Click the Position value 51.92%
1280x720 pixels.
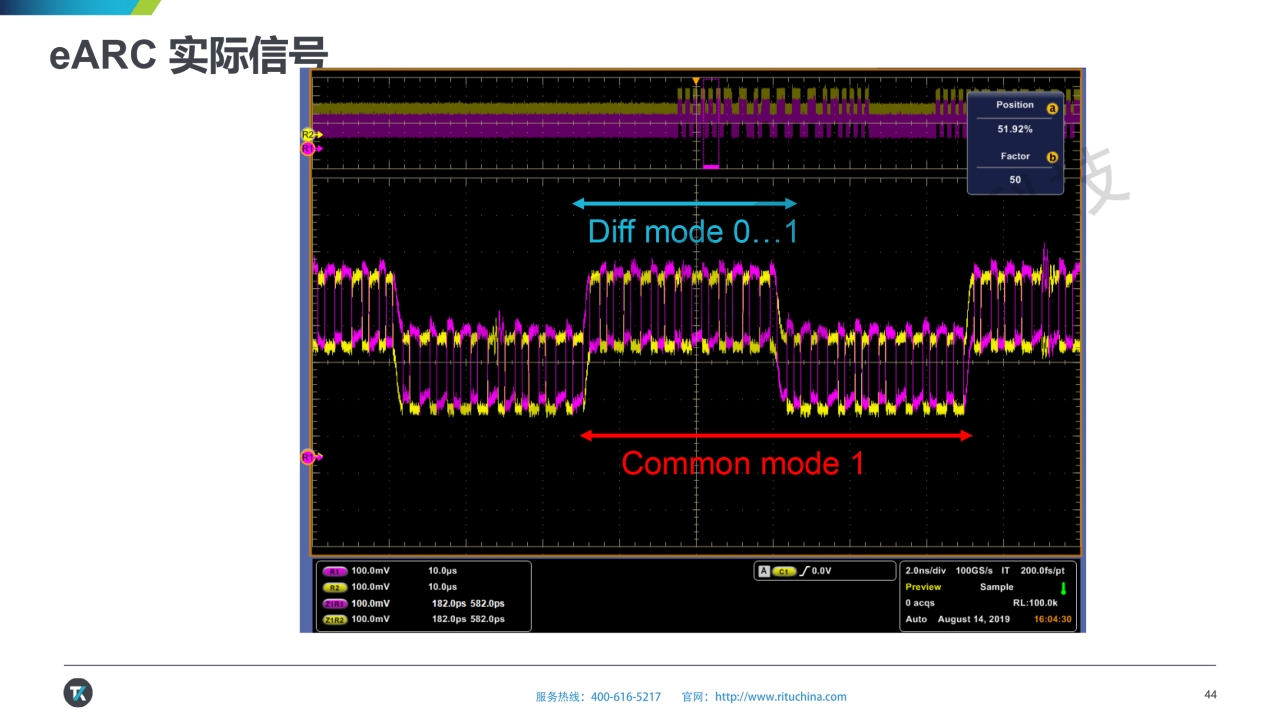[1015, 129]
